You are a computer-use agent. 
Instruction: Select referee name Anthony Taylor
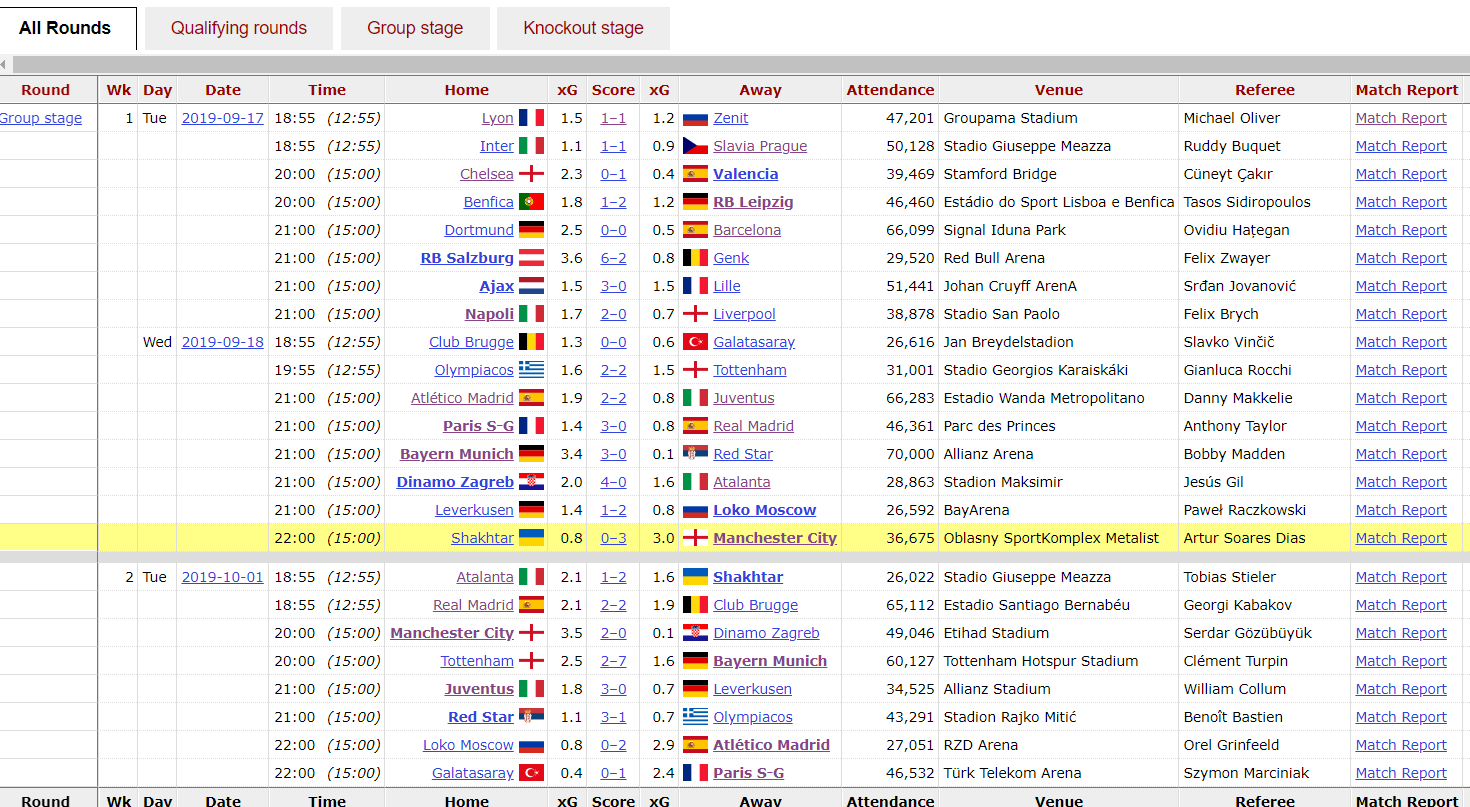(x=1235, y=426)
